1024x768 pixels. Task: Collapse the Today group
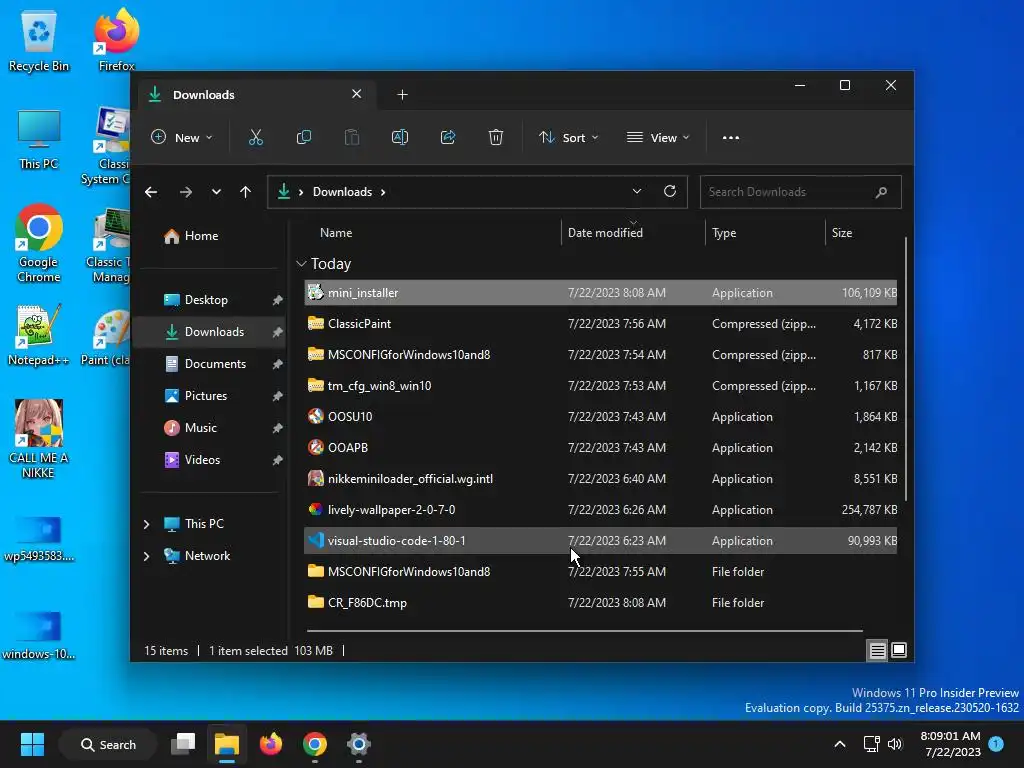pyautogui.click(x=301, y=264)
